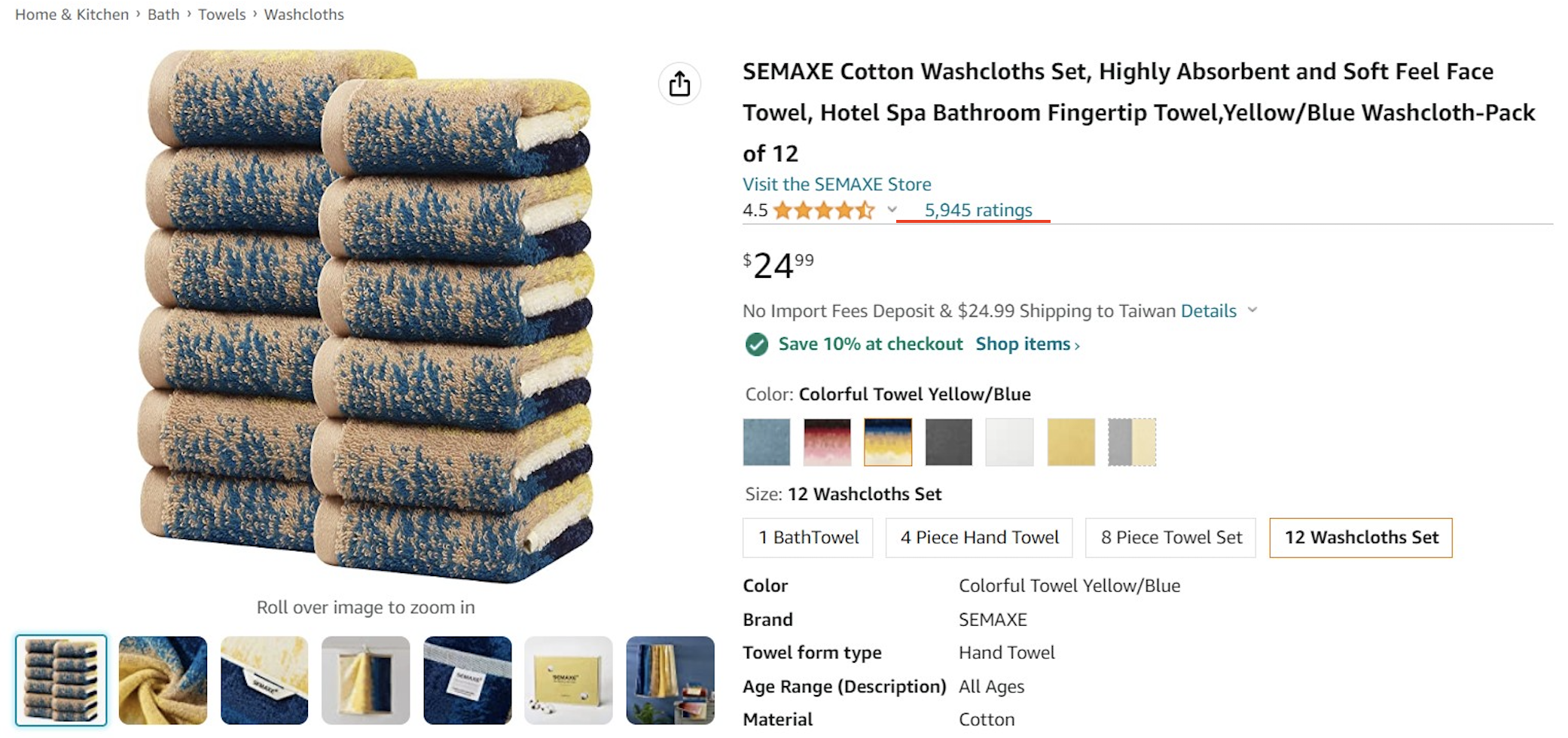The image size is (1568, 738).
Task: Go to the Towels breadcrumb category
Action: 221,14
